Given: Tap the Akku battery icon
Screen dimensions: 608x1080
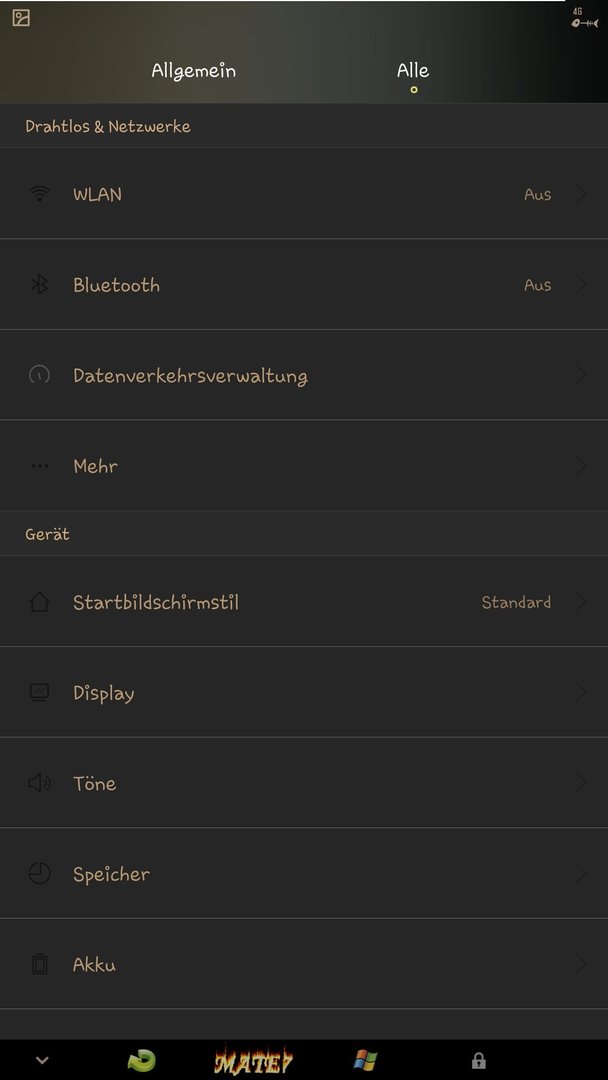Looking at the screenshot, I should point(39,964).
